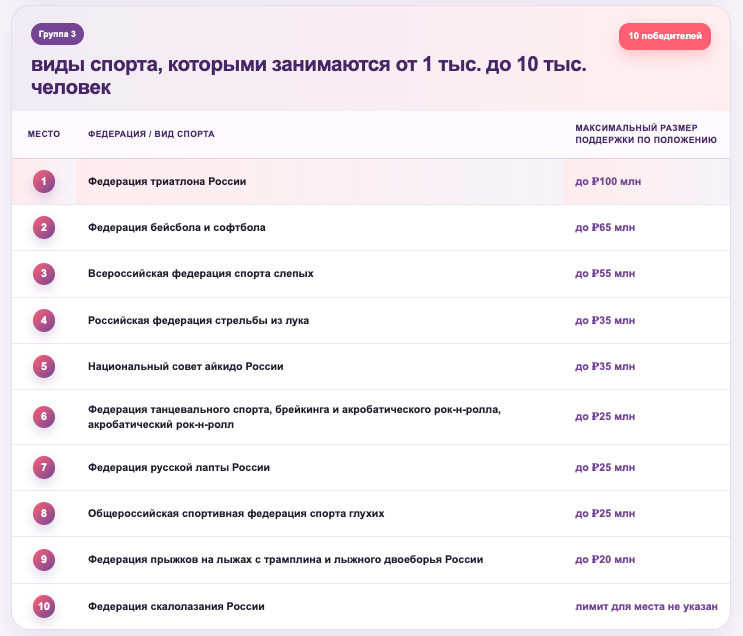
Task: Click 'до ₽35 млн' in archery row
Action: [x=605, y=320]
